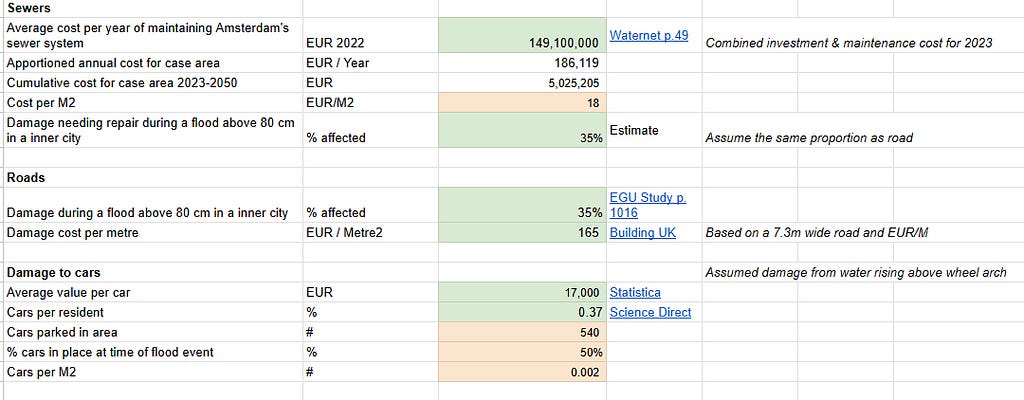Select the 'Cars per resident' label cell

(153, 312)
